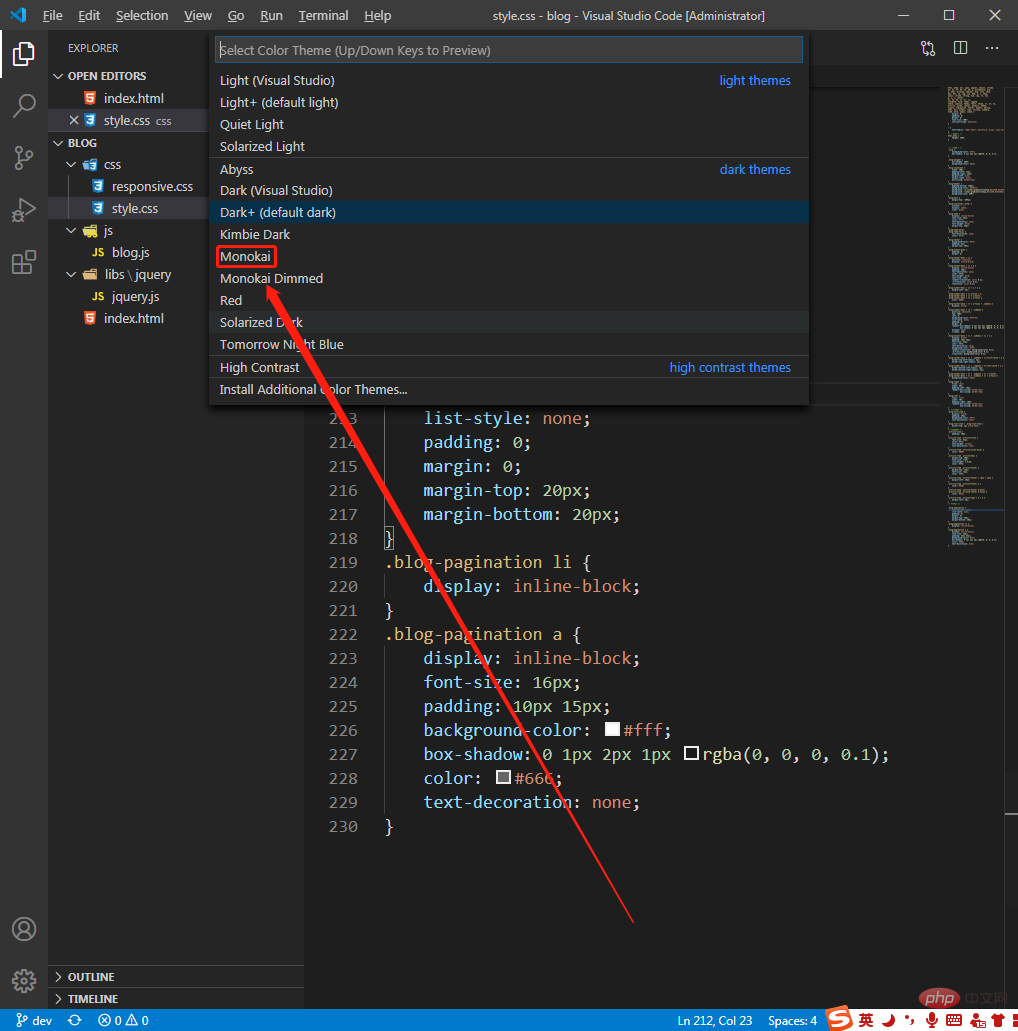Screen dimensions: 1018x1031
Task: Select the High Contrast theme
Action: 509,368
